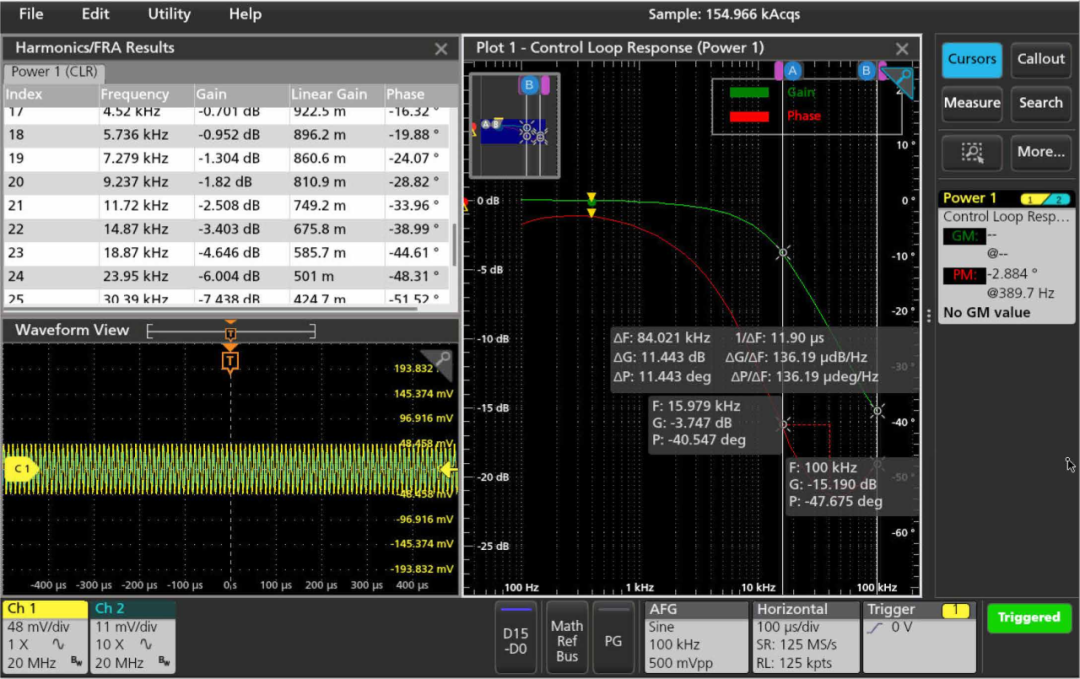
Task: Select the Power 1 (CLR) tab
Action: point(54,72)
